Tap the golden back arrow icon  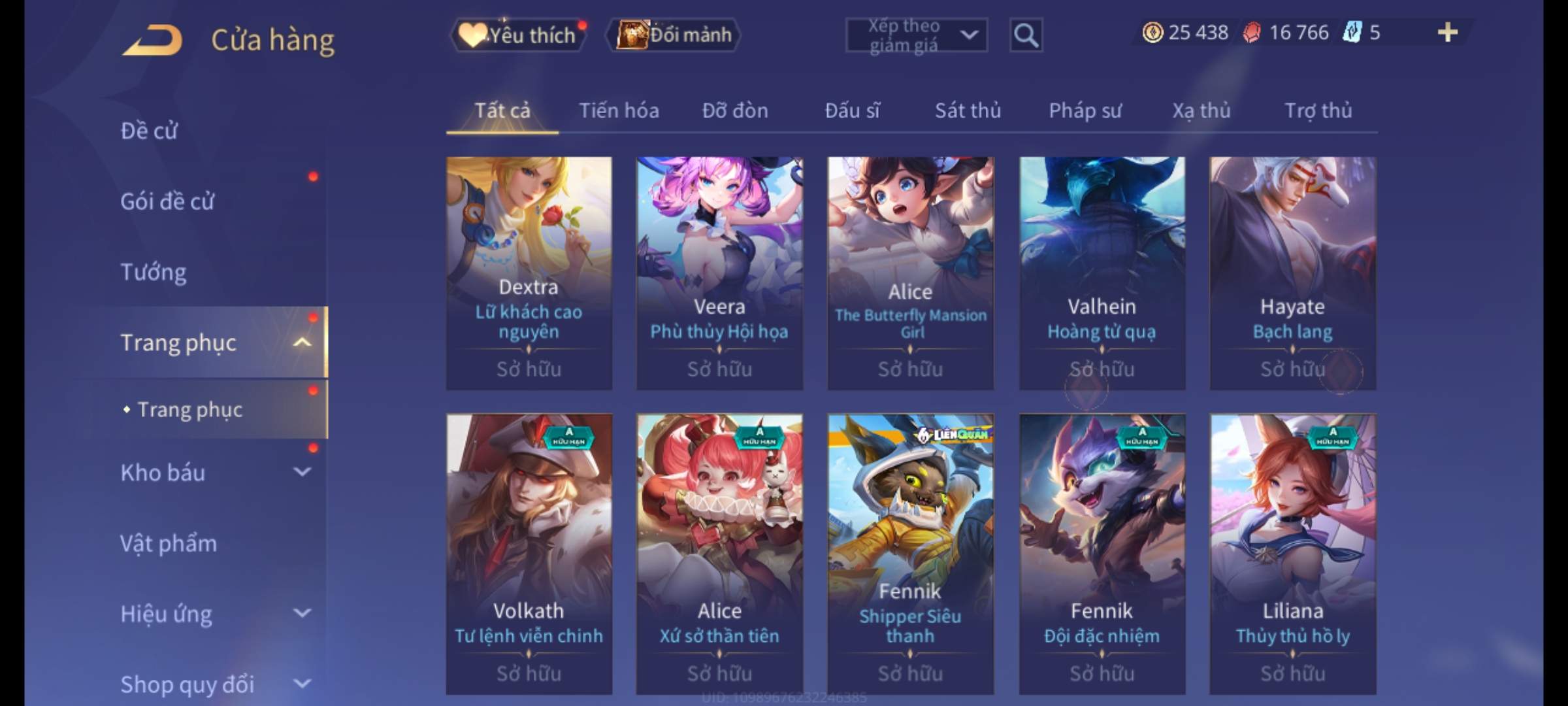pos(152,40)
